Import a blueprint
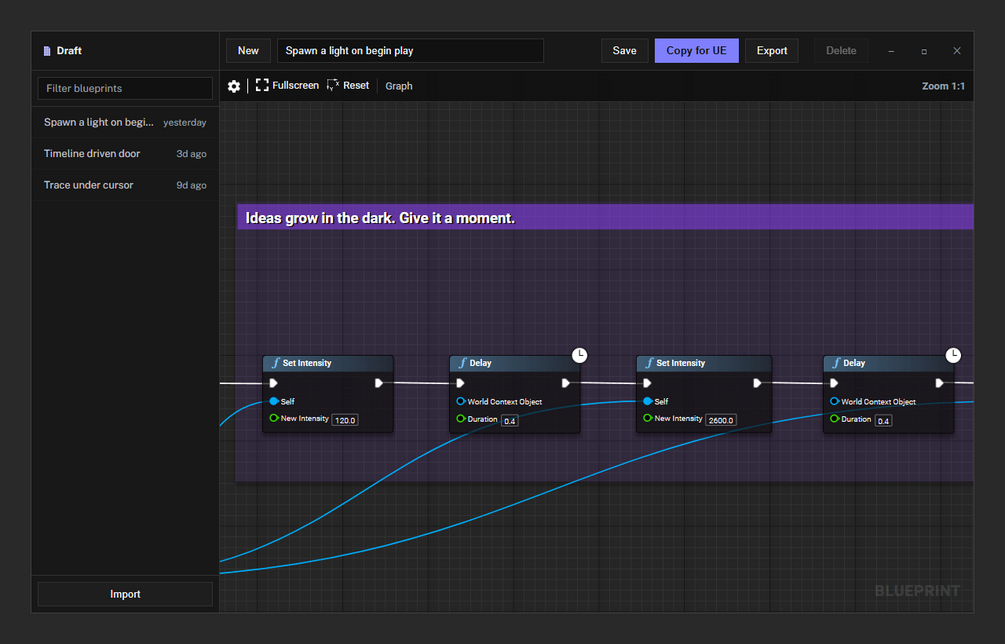1005x644 pixels. pos(125,594)
